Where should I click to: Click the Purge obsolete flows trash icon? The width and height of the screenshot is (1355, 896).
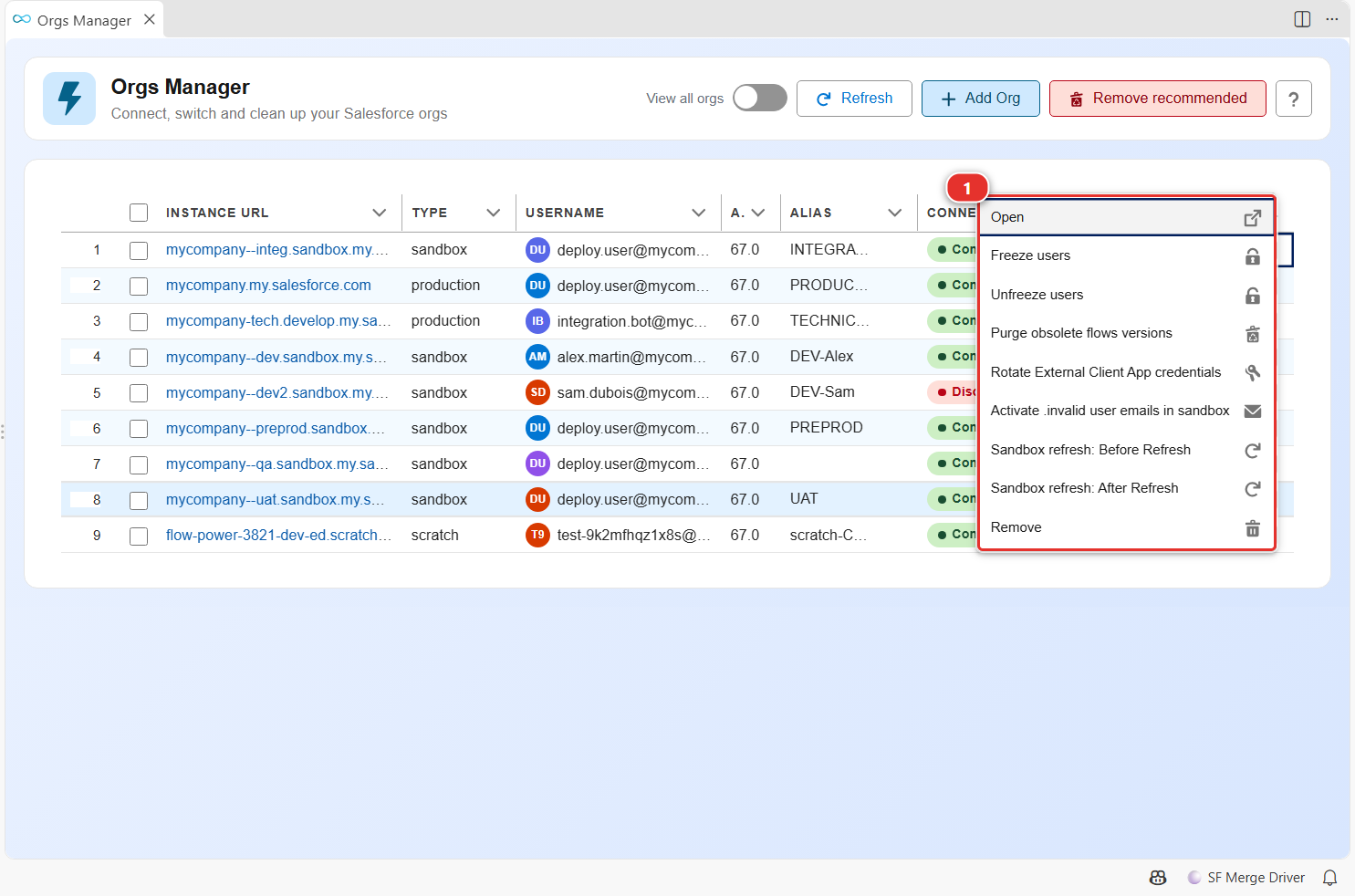pos(1253,334)
